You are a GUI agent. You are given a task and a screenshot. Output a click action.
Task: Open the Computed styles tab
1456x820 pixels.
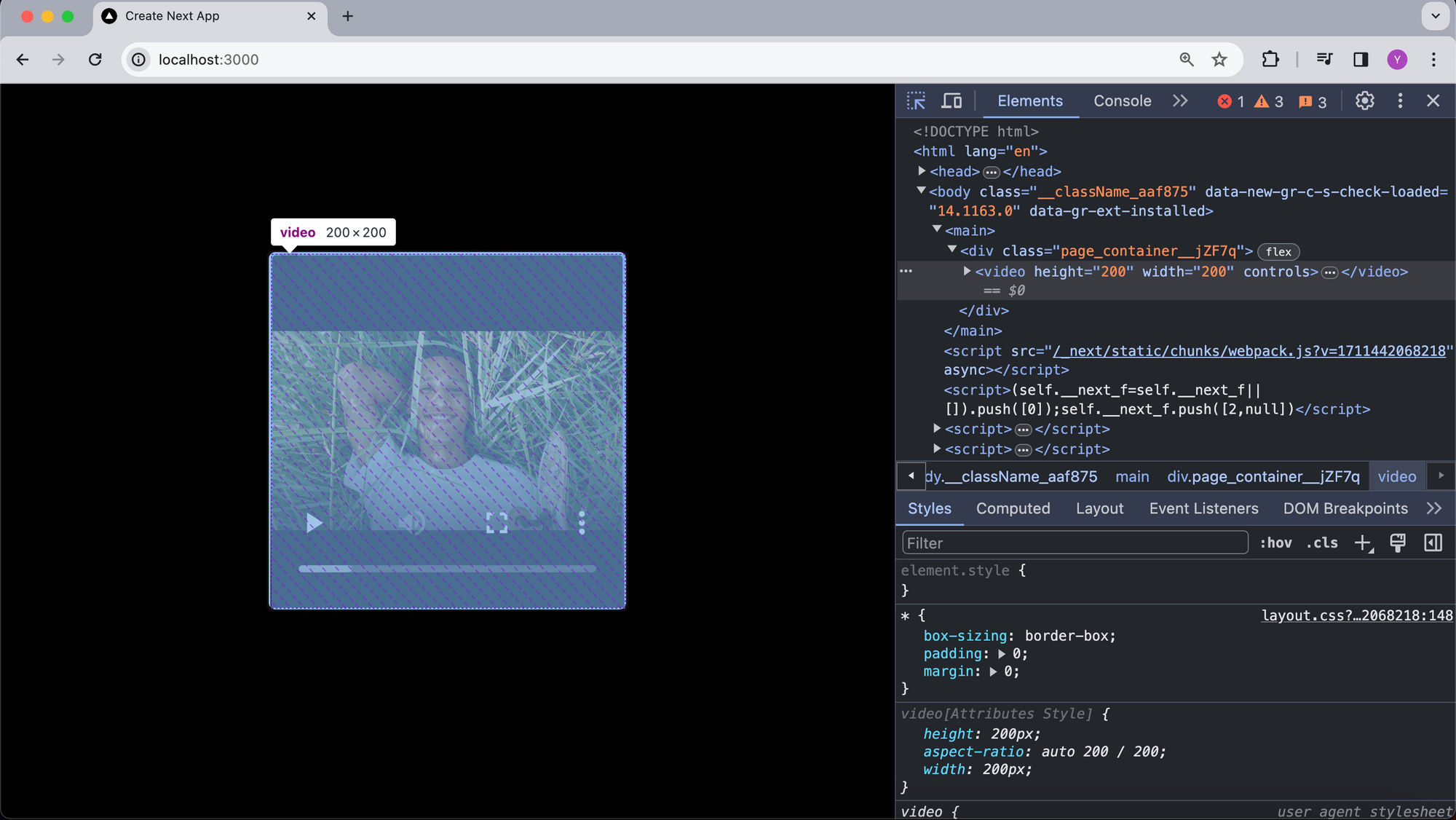pyautogui.click(x=1013, y=508)
